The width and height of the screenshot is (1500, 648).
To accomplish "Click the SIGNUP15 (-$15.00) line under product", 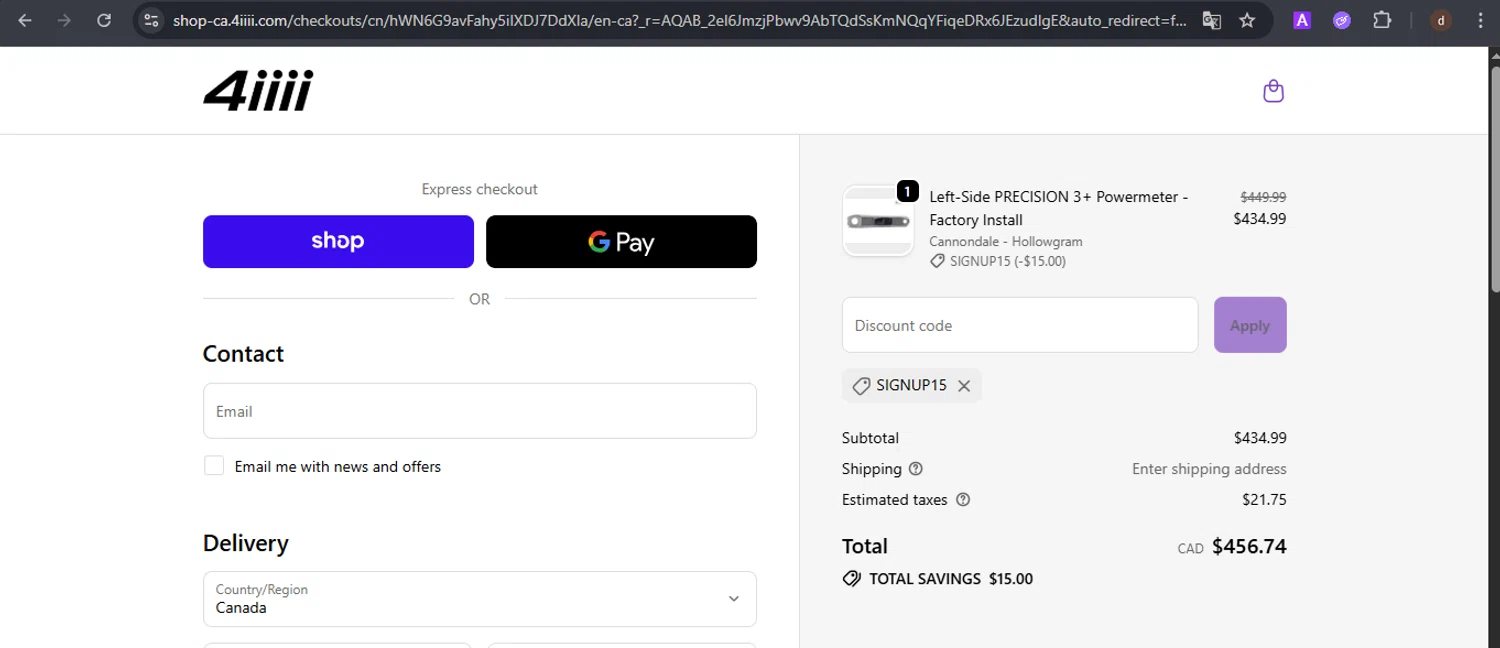I will pyautogui.click(x=998, y=262).
